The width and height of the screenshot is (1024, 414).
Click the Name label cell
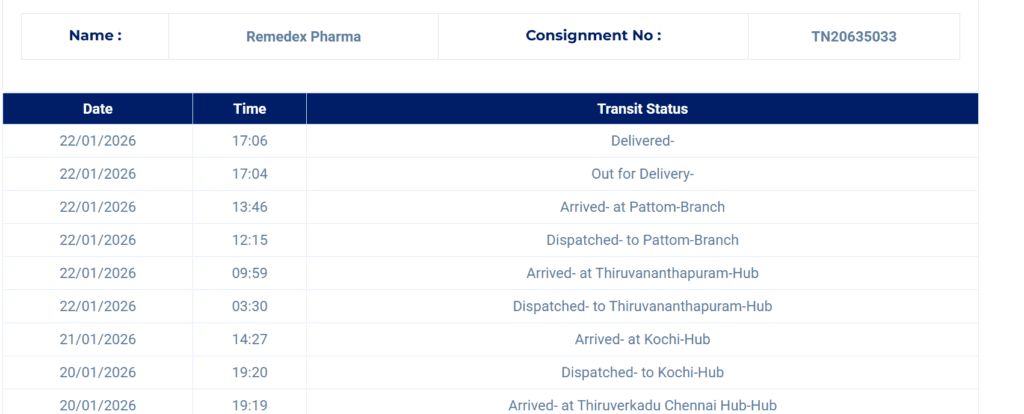(95, 36)
